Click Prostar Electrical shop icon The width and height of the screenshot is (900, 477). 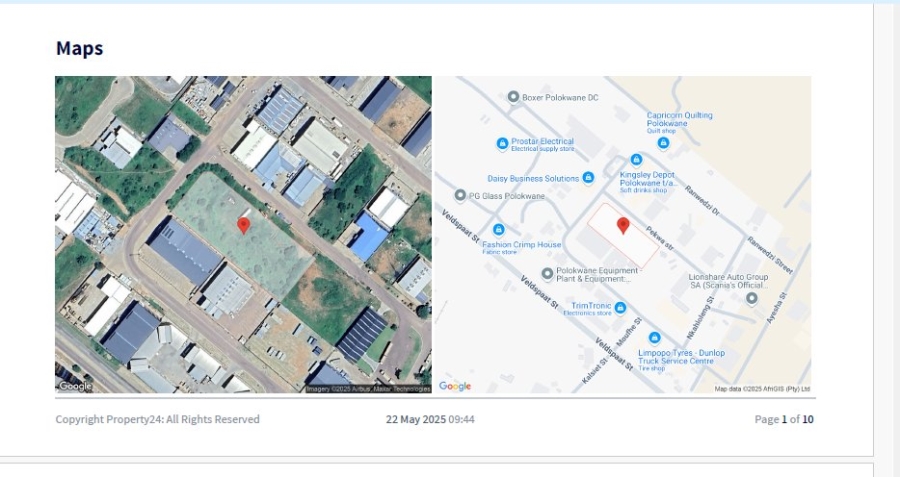click(x=502, y=144)
